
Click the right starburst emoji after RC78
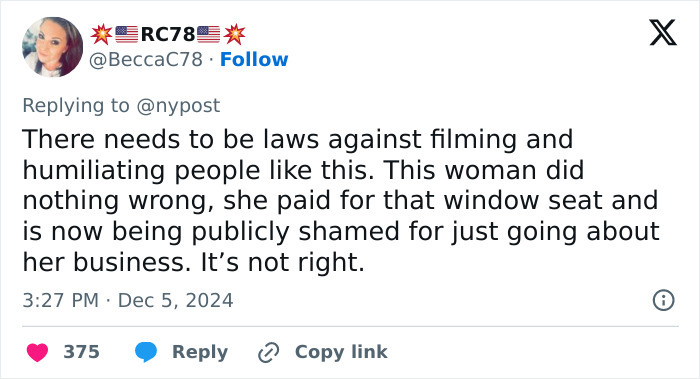(x=234, y=34)
